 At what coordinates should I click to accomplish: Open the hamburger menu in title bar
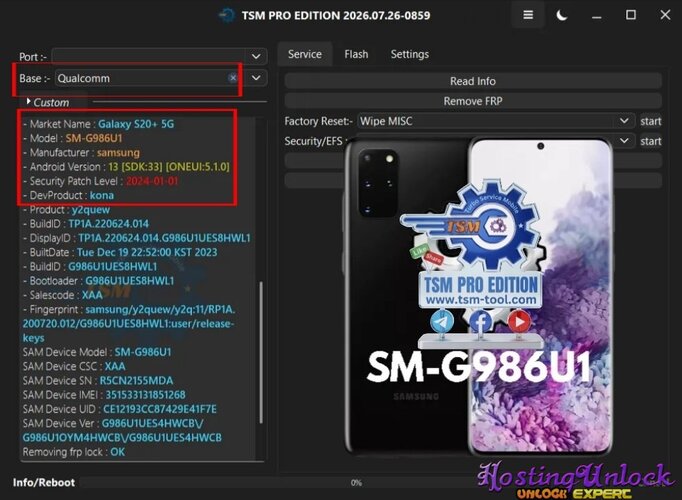point(528,15)
